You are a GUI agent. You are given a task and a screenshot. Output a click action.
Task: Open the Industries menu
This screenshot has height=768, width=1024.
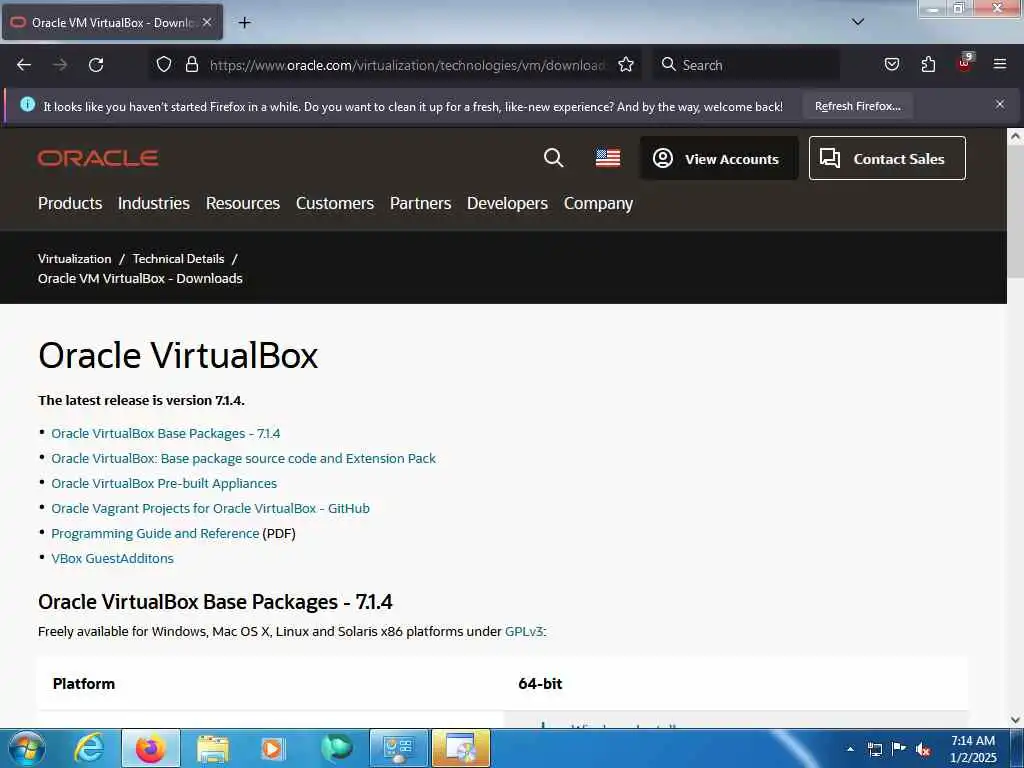pos(153,203)
